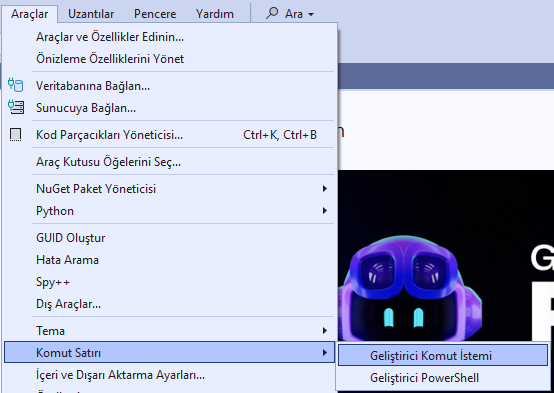554x393 pixels.
Task: Open the Python submenu
Action: 169,211
